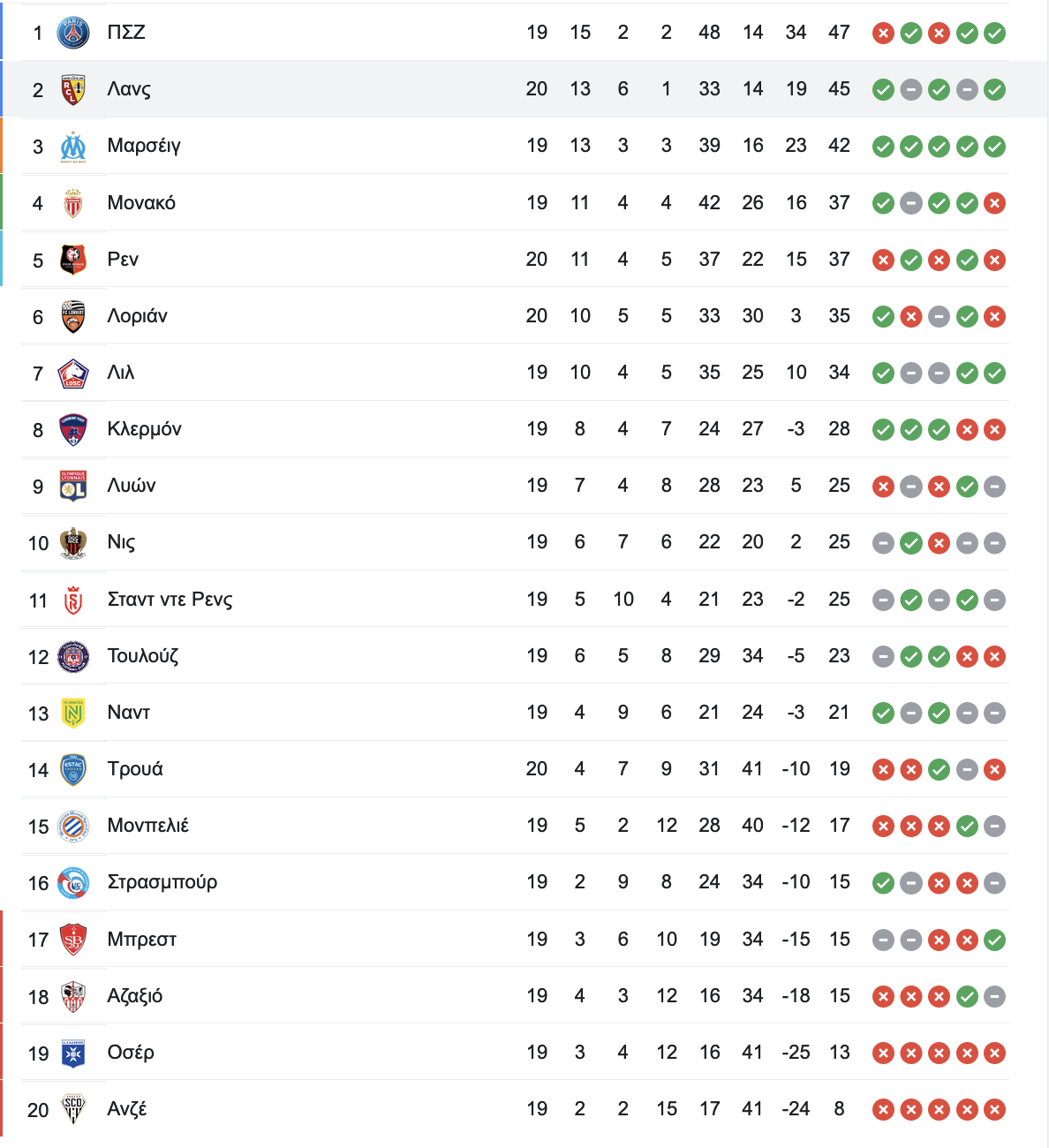Open the Monaco team crest
Image resolution: width=1049 pixels, height=1148 pixels.
pos(73,203)
